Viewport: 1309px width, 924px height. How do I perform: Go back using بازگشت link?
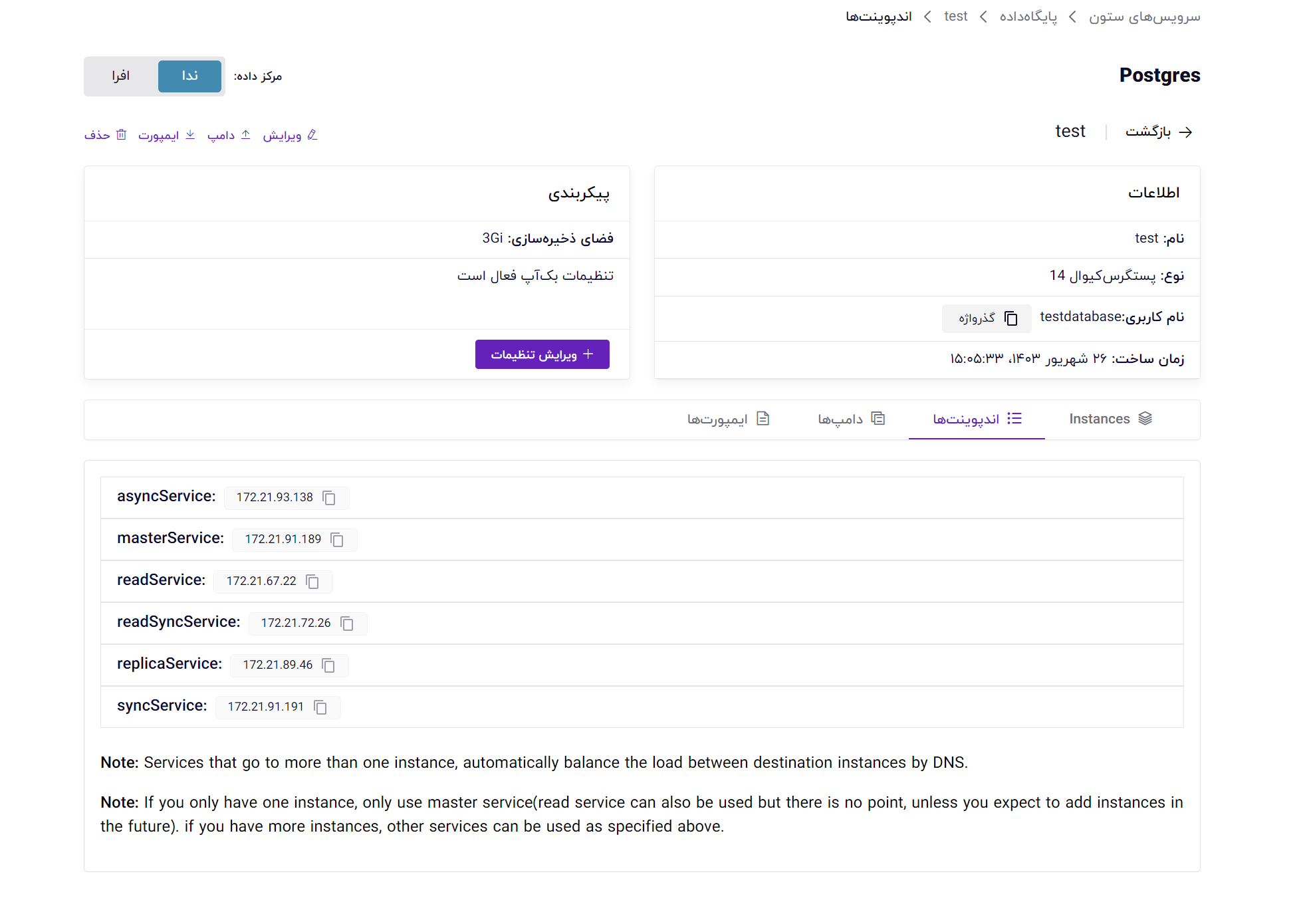1159,132
